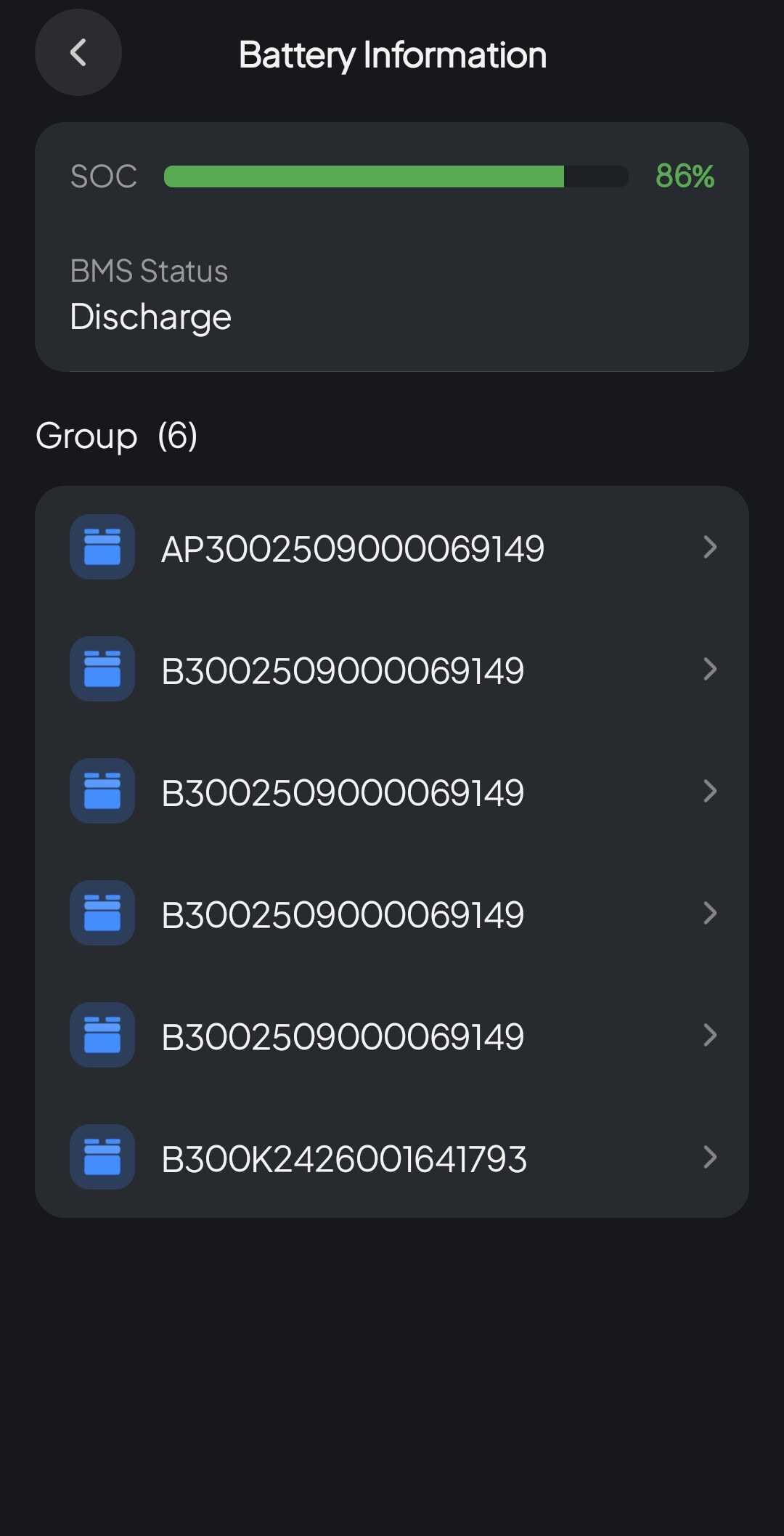Expand B300K2426001641793 using its chevron
Viewport: 784px width, 1536px height.
pyautogui.click(x=710, y=1157)
